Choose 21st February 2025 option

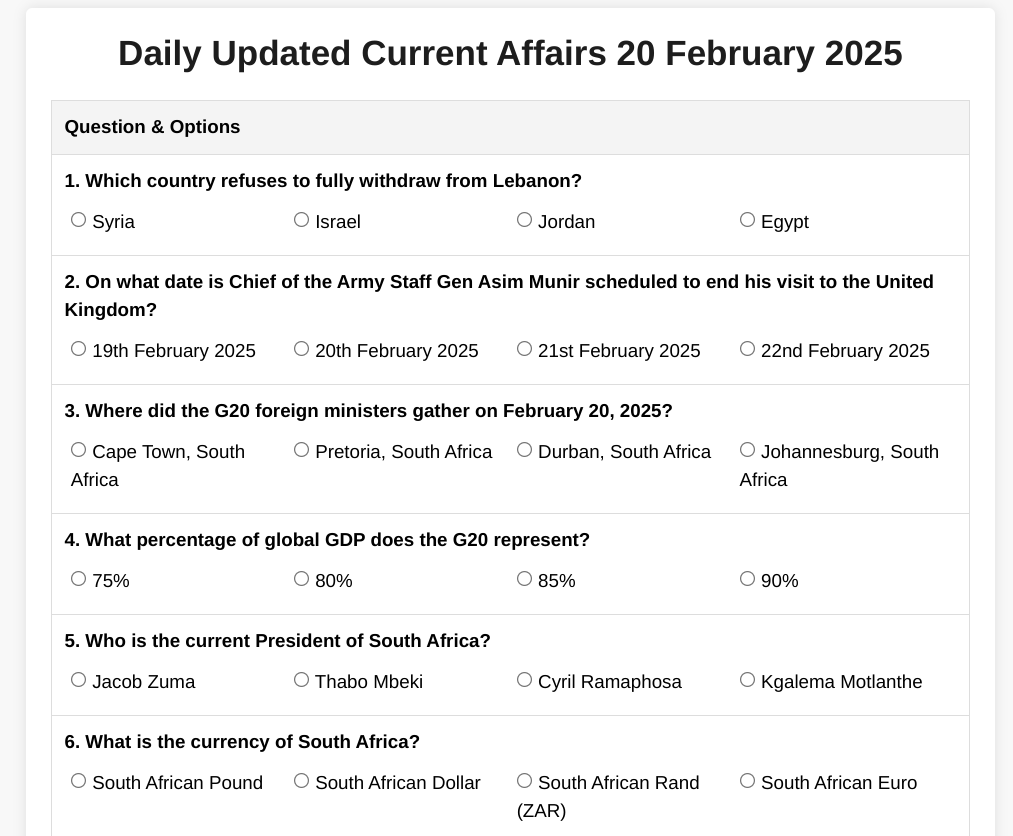coord(525,349)
